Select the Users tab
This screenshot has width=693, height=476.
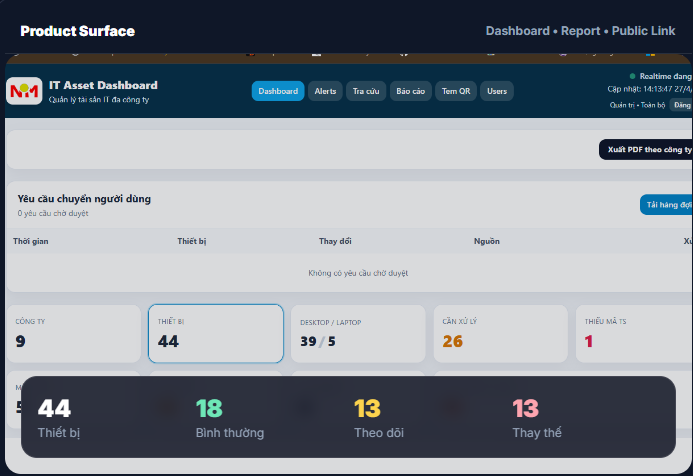pos(497,91)
